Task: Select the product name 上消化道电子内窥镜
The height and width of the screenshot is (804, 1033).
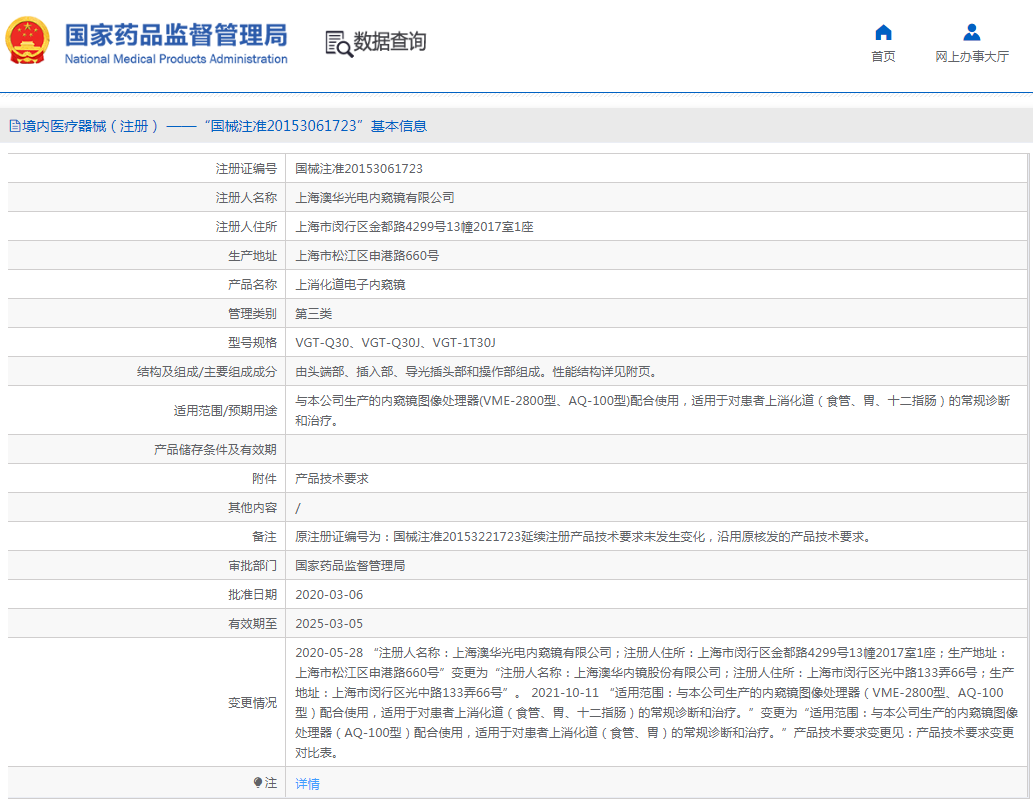Action: [x=350, y=285]
